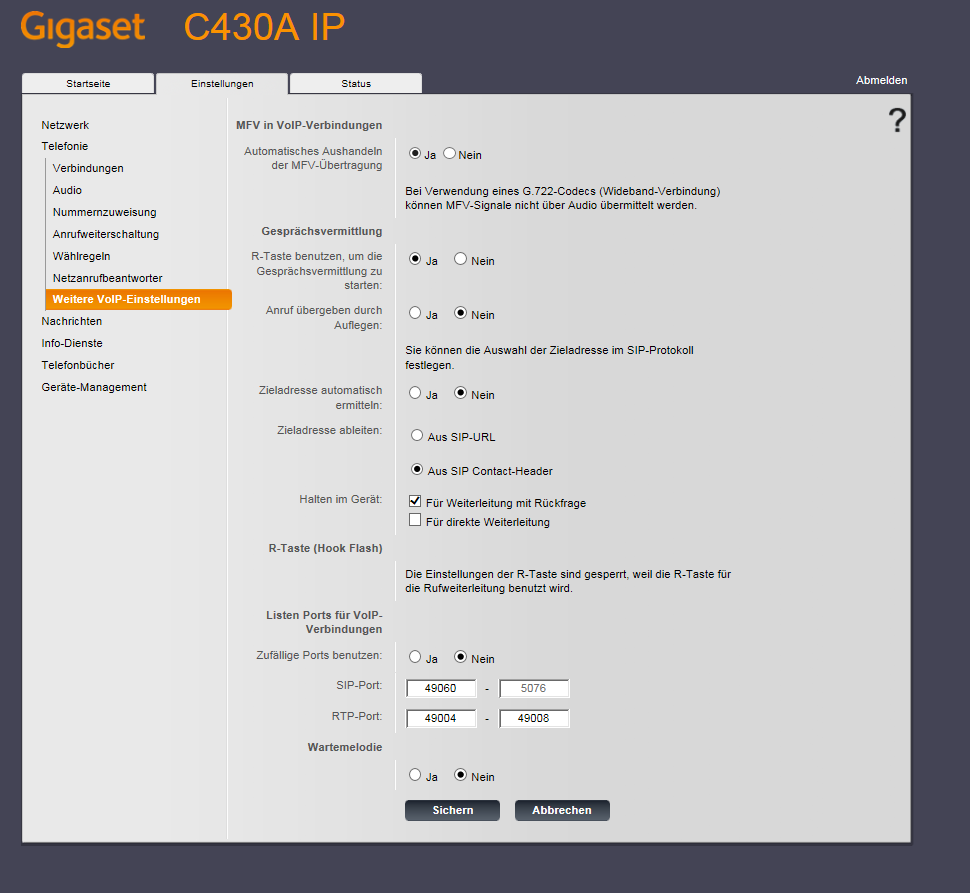
Task: Select Ja for Zufällige Ports benutzen
Action: point(415,657)
